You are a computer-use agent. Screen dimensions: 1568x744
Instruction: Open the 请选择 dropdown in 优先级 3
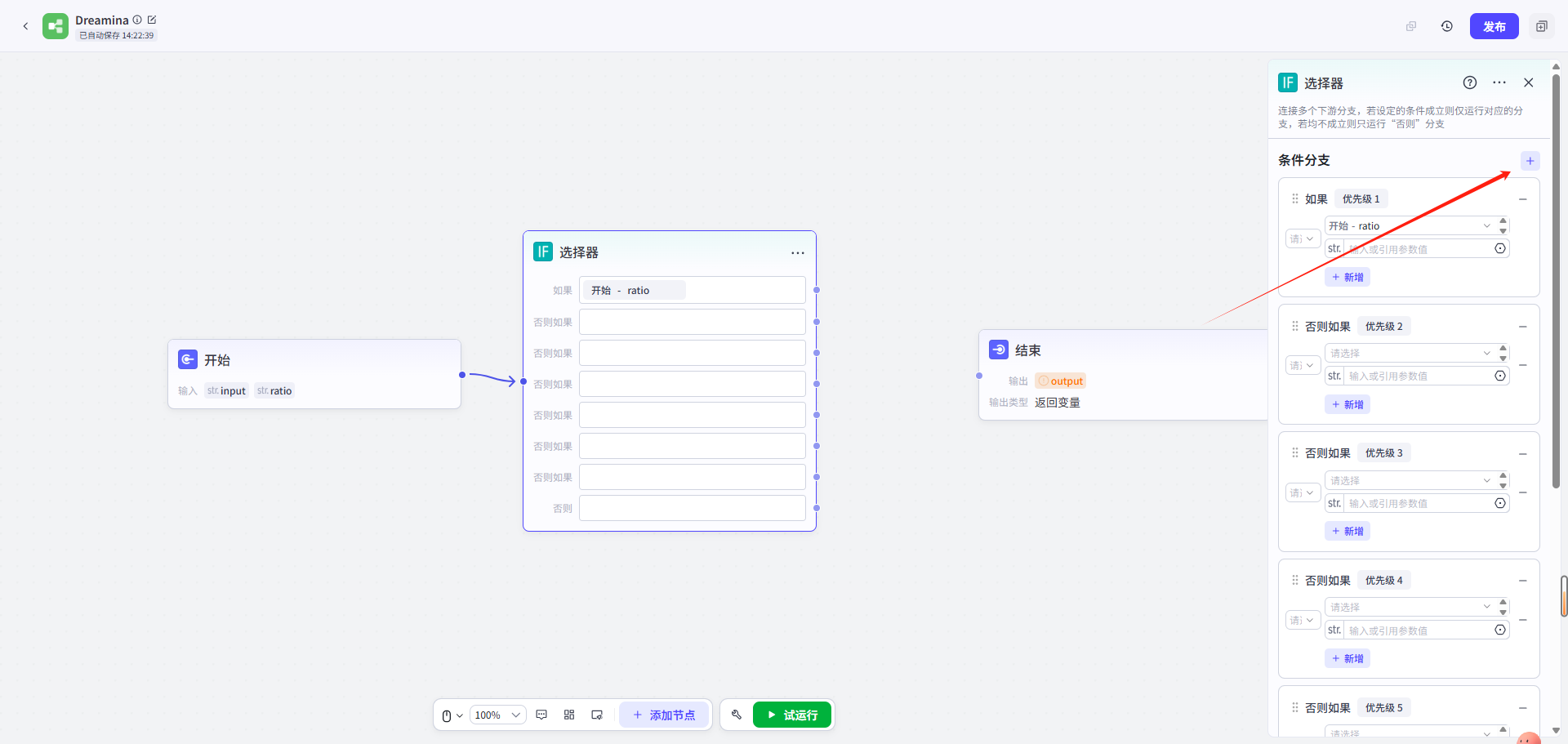(x=1410, y=480)
